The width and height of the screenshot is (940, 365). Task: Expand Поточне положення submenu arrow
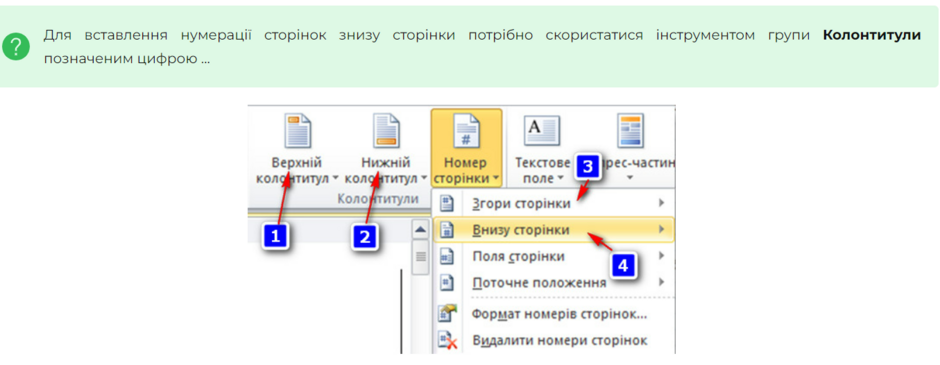pyautogui.click(x=662, y=282)
